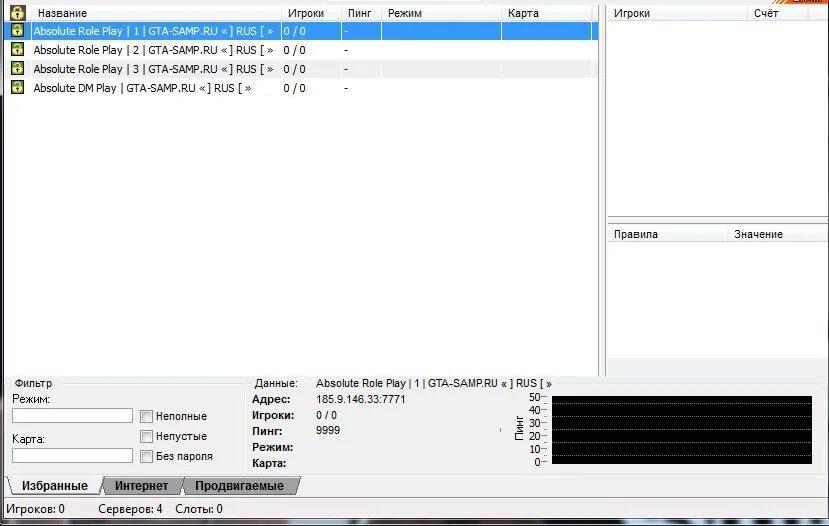Select server Absolute Role Play | 3

(x=301, y=69)
